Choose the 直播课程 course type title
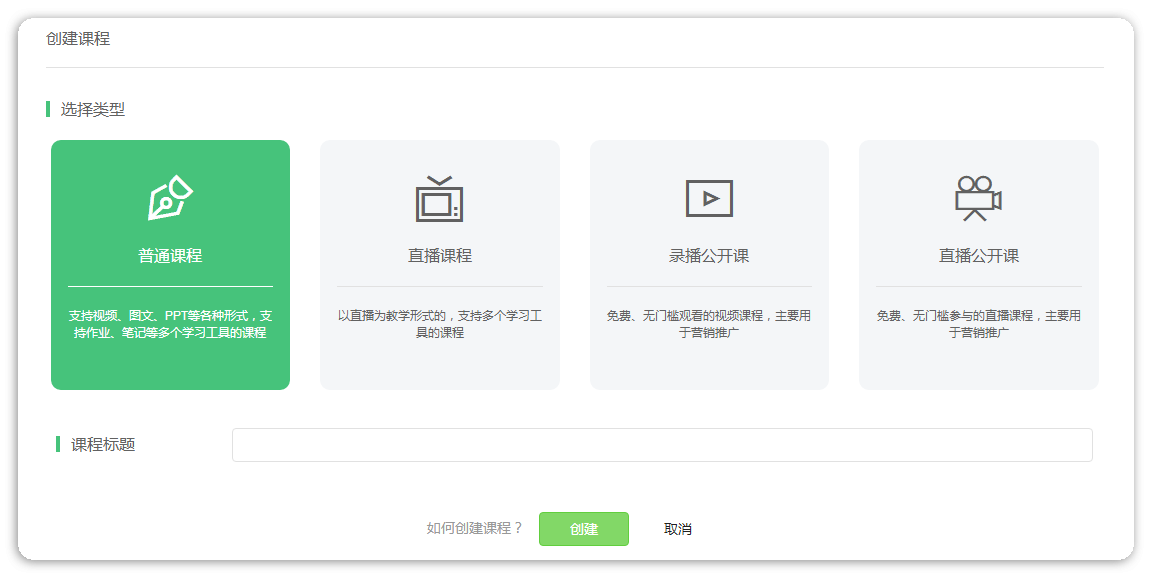The height and width of the screenshot is (578, 1152). tap(439, 256)
